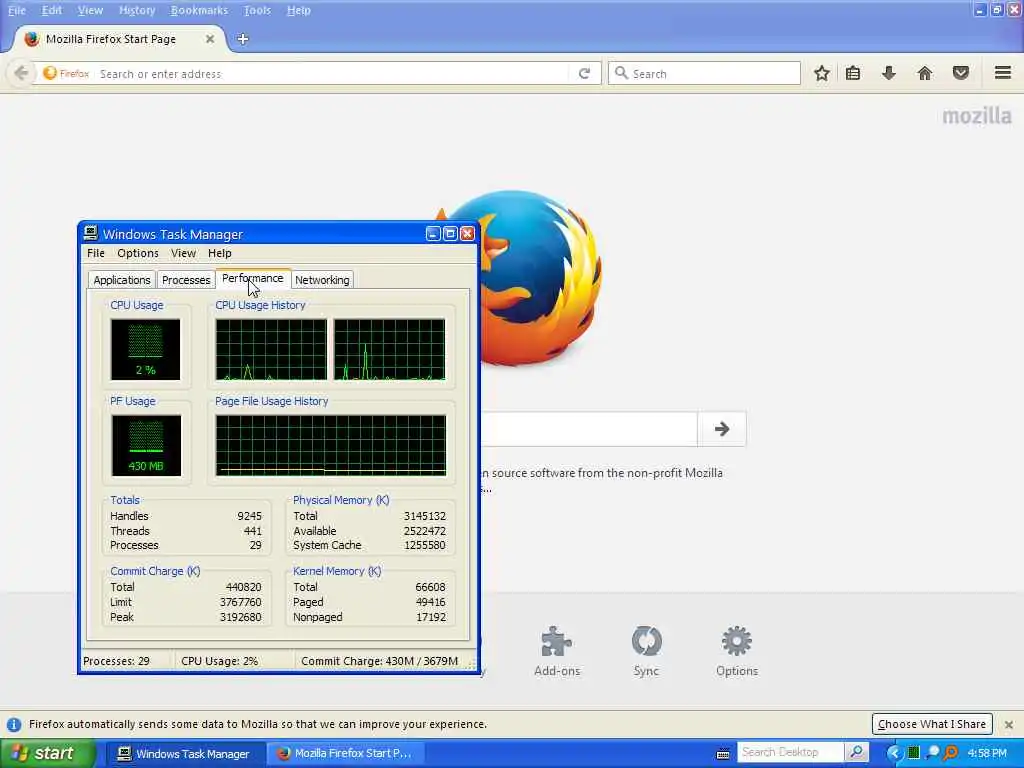Click the Commit Charge Peak value 3192680

point(240,617)
